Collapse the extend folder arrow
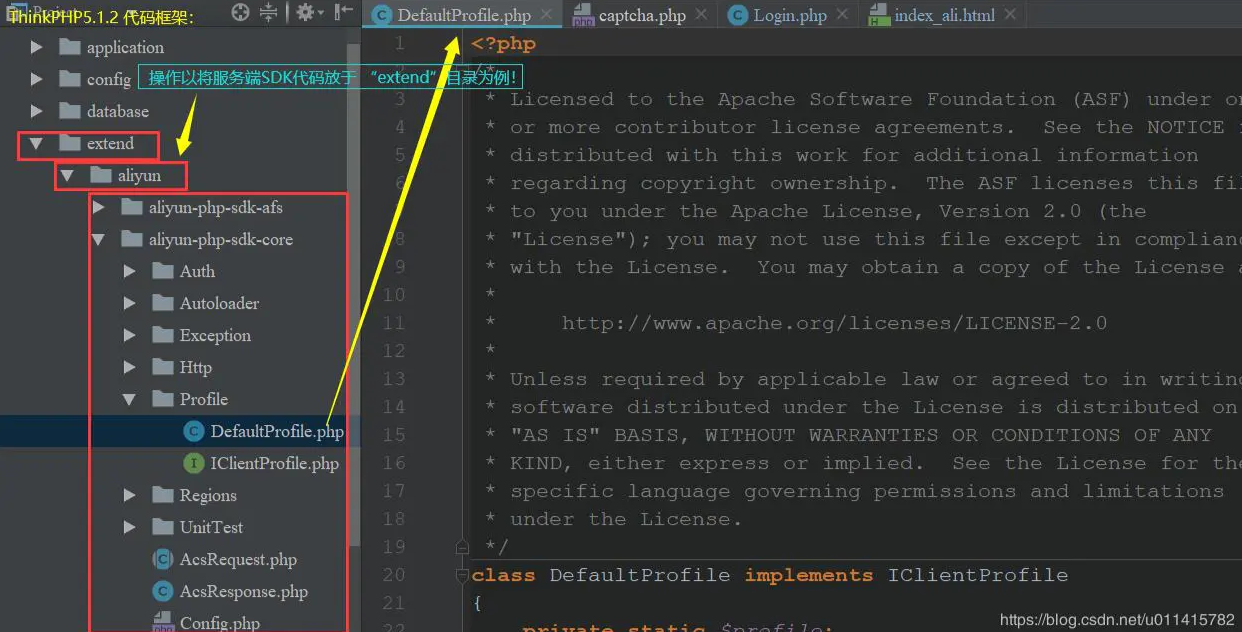The width and height of the screenshot is (1242, 632). coord(37,144)
